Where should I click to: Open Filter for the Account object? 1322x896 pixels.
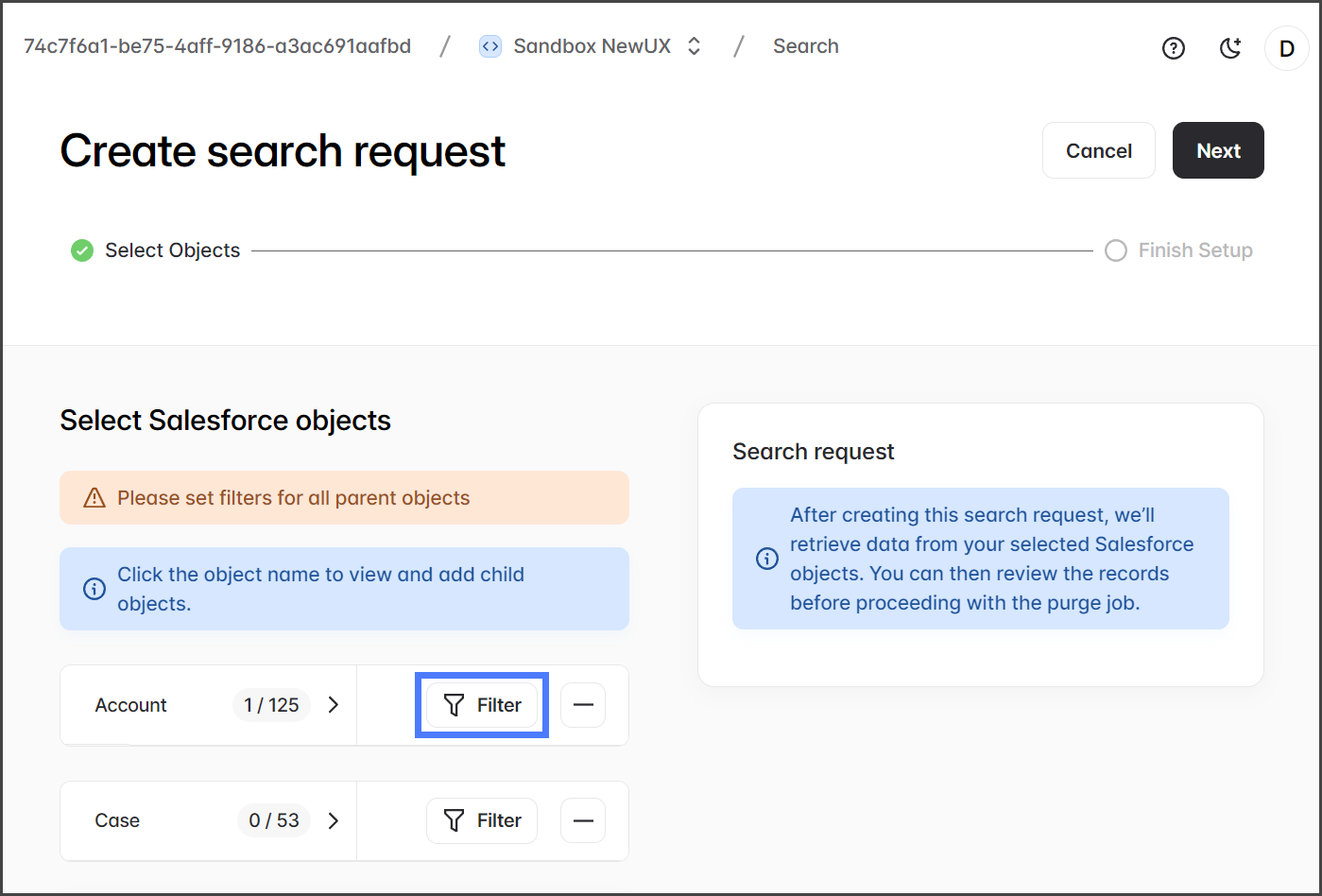coord(482,705)
